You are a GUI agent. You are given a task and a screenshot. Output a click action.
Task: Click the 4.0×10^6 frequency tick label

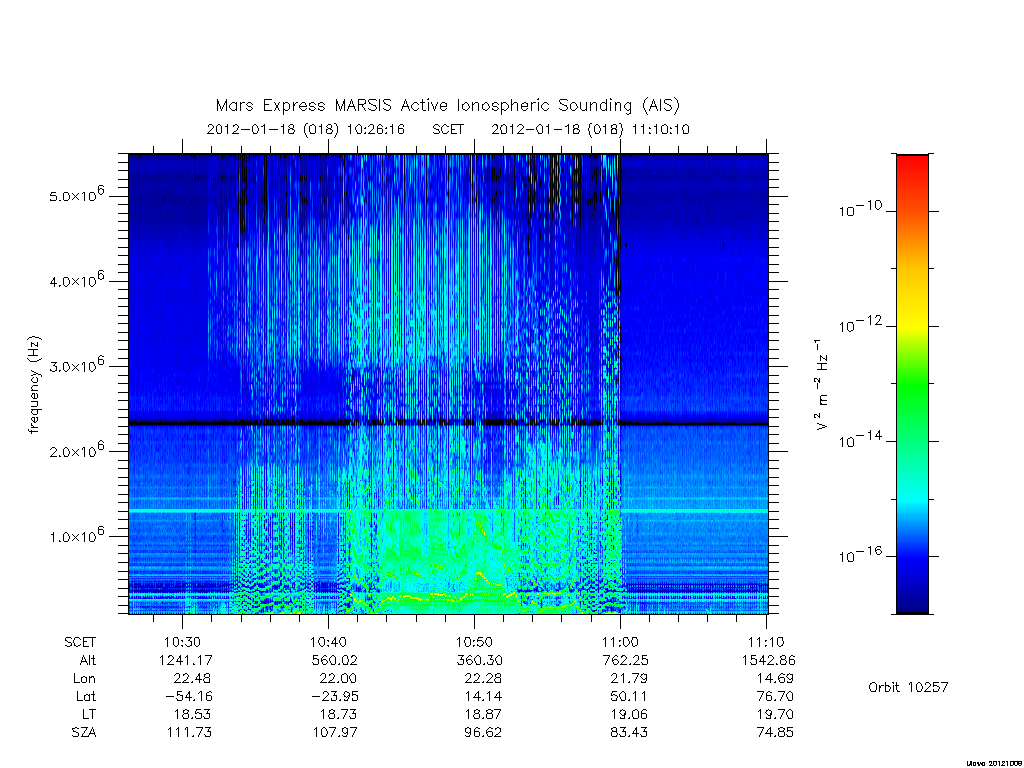76,280
